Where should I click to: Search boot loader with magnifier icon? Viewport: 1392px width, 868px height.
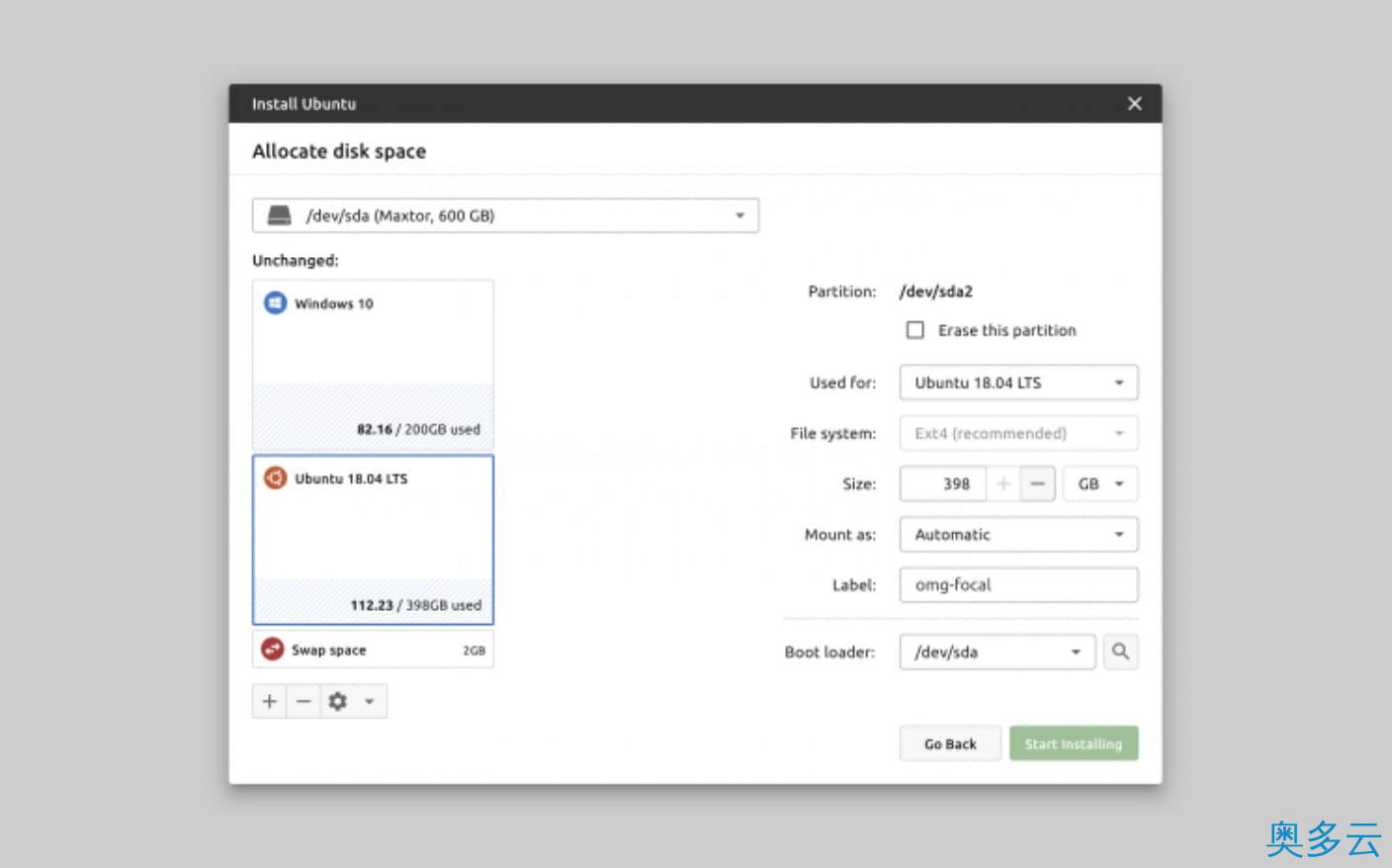coord(1120,651)
